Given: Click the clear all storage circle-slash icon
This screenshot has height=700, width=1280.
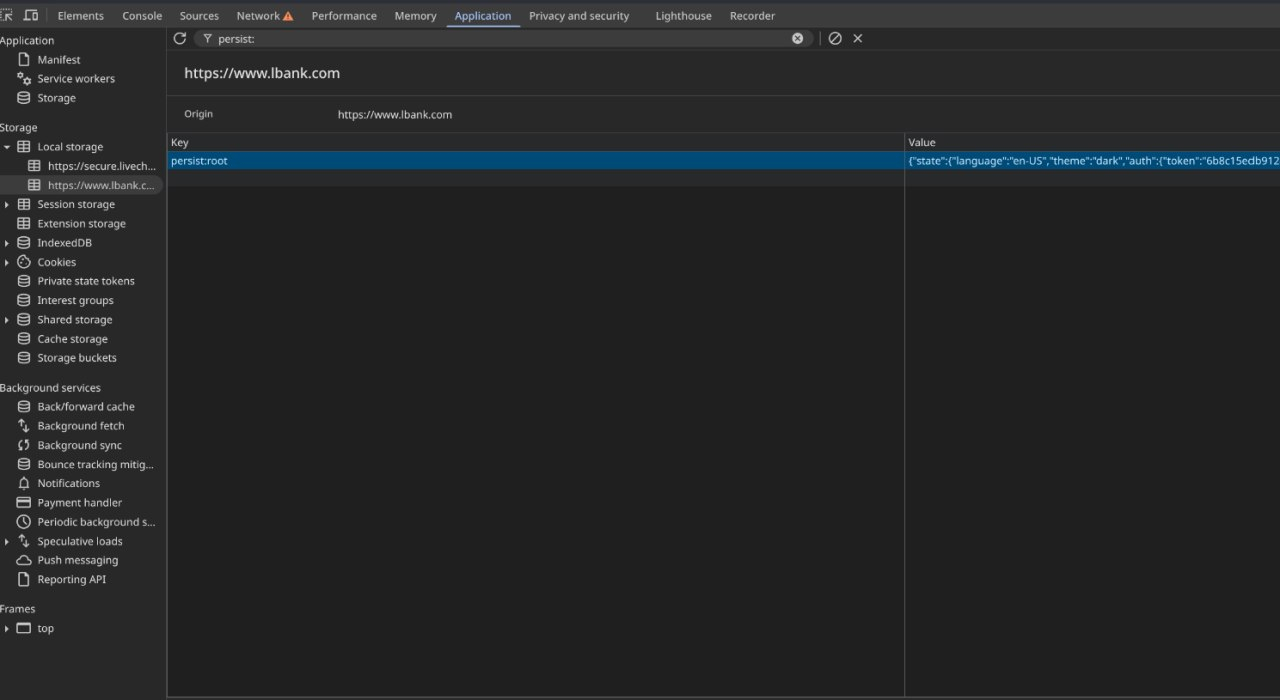Looking at the screenshot, I should click(x=835, y=38).
